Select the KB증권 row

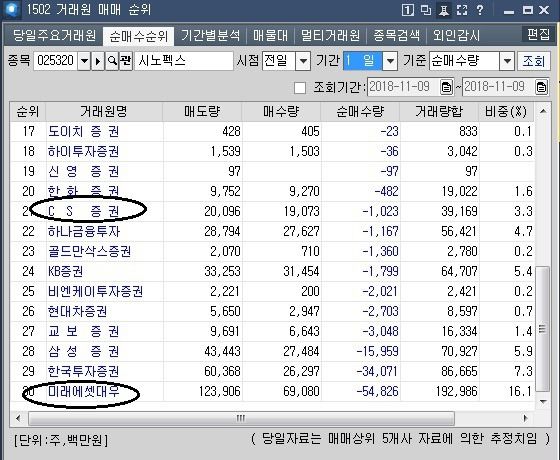[x=272, y=271]
